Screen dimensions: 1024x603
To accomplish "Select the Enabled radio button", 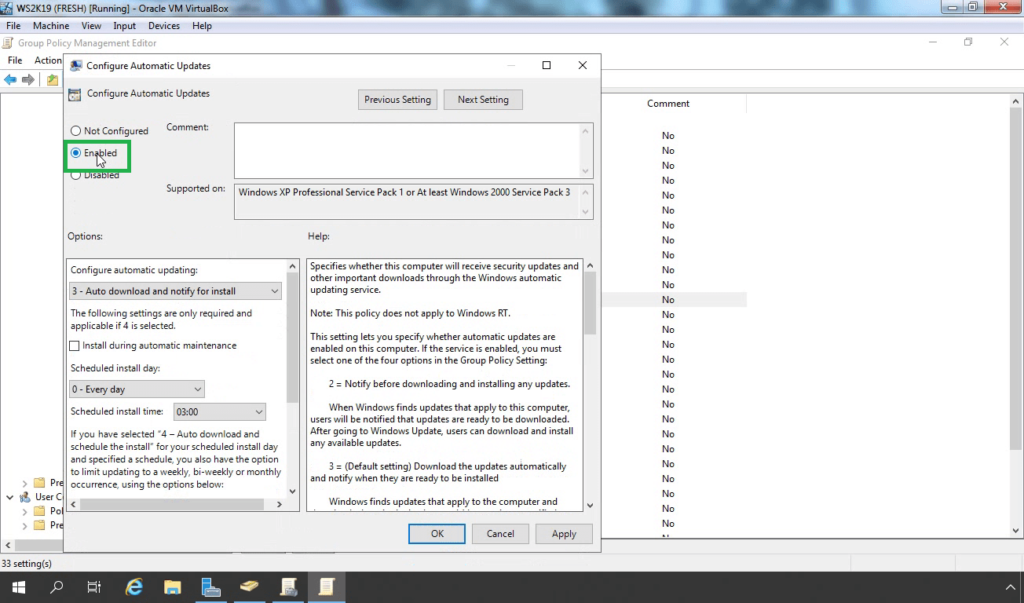I will point(76,153).
